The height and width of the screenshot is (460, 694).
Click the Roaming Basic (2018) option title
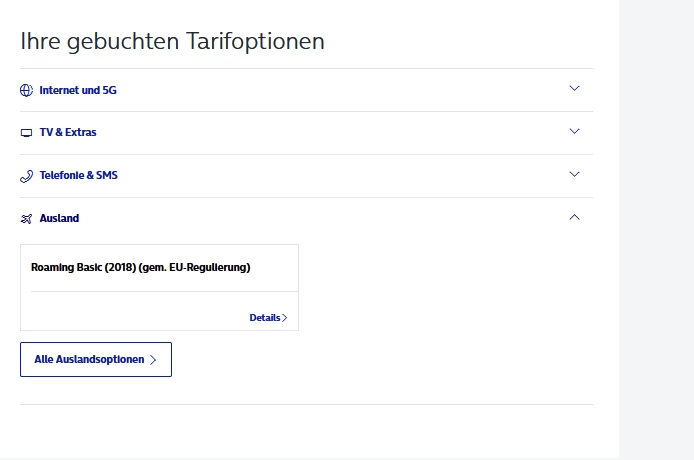(140, 268)
